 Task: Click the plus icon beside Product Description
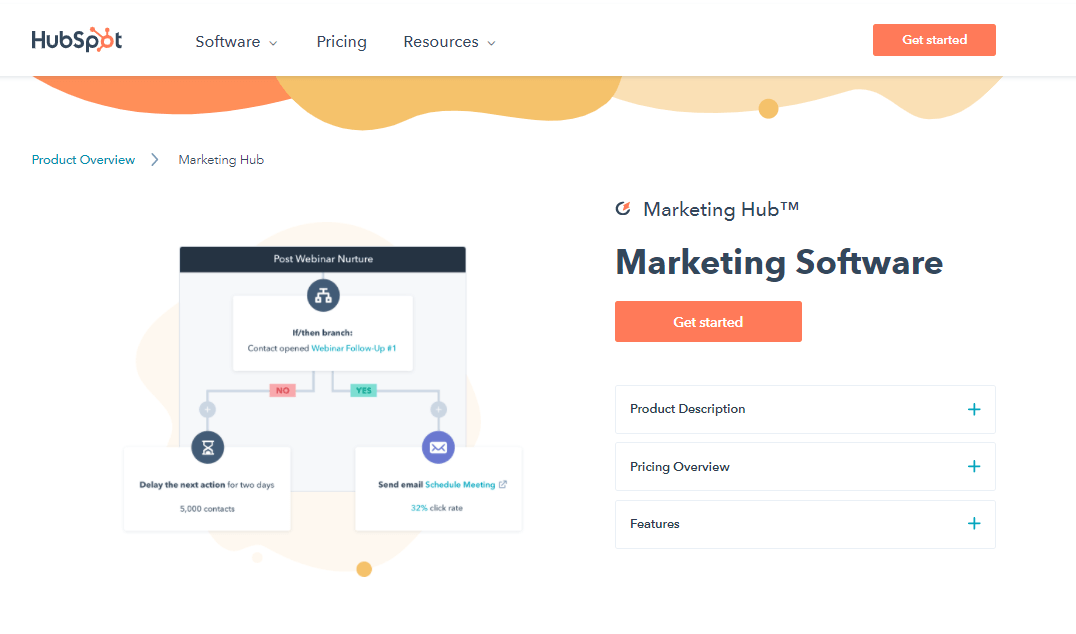(x=974, y=410)
